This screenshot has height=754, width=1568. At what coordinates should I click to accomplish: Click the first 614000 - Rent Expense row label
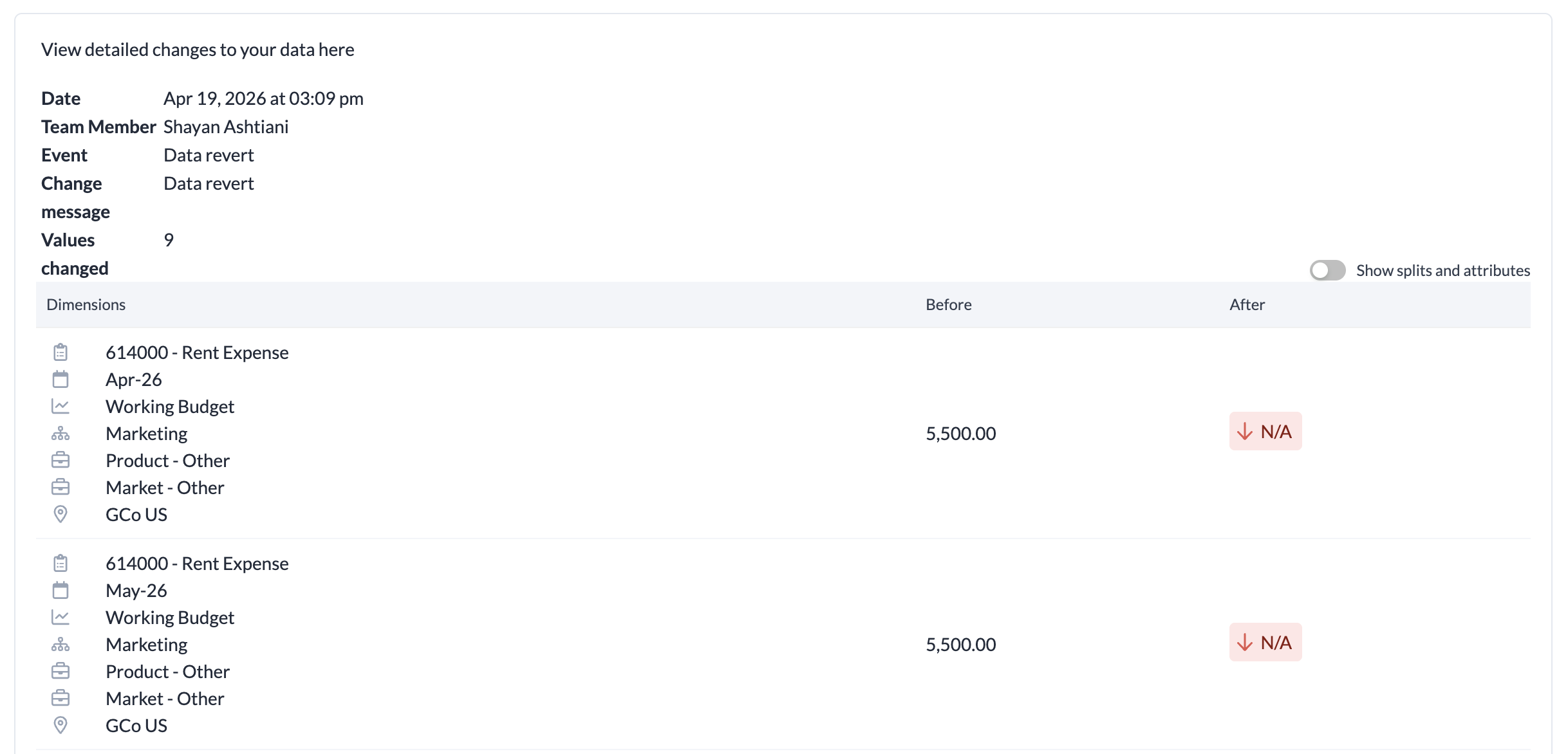click(197, 353)
